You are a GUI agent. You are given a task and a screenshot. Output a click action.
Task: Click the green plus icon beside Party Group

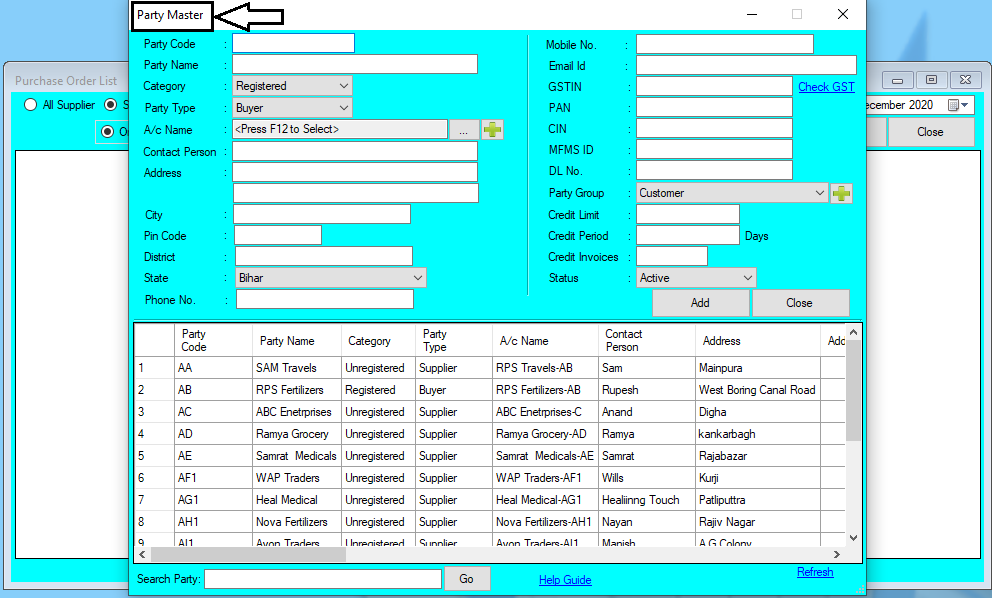point(841,192)
